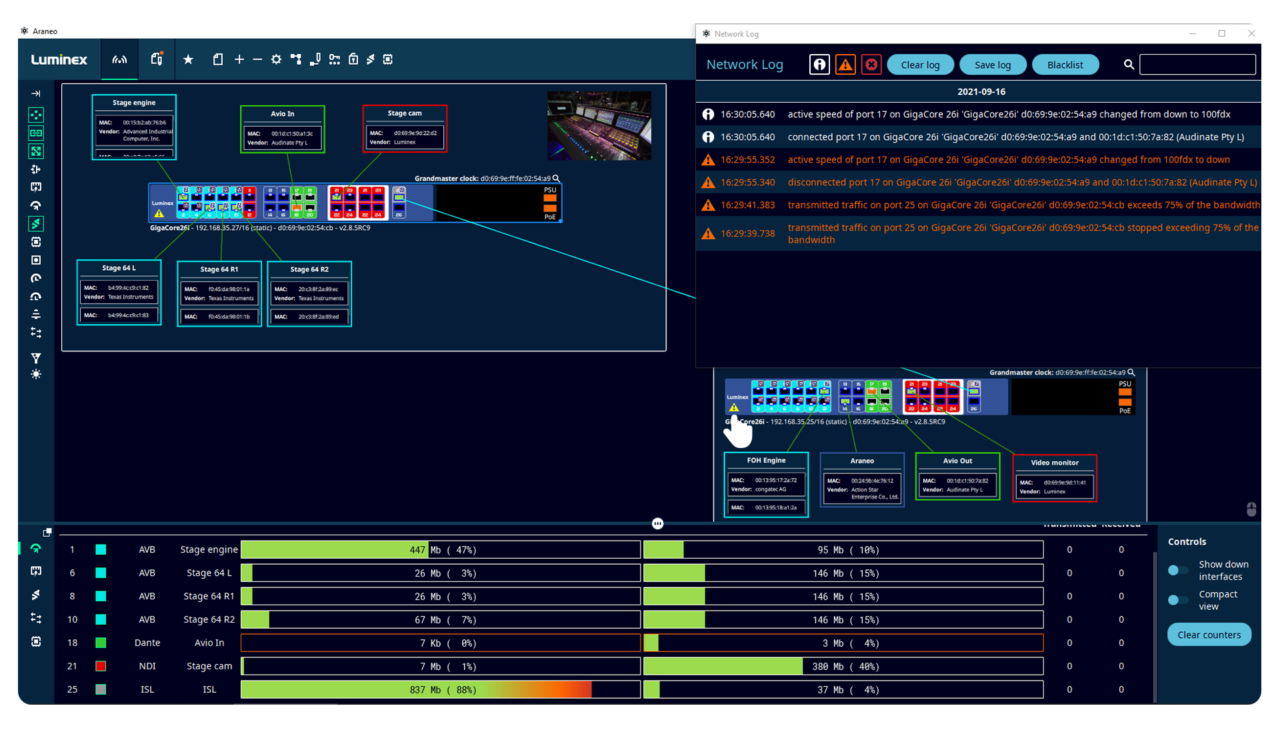The image size is (1280, 732).
Task: Click the topology tree icon in toolbar
Action: 296,60
